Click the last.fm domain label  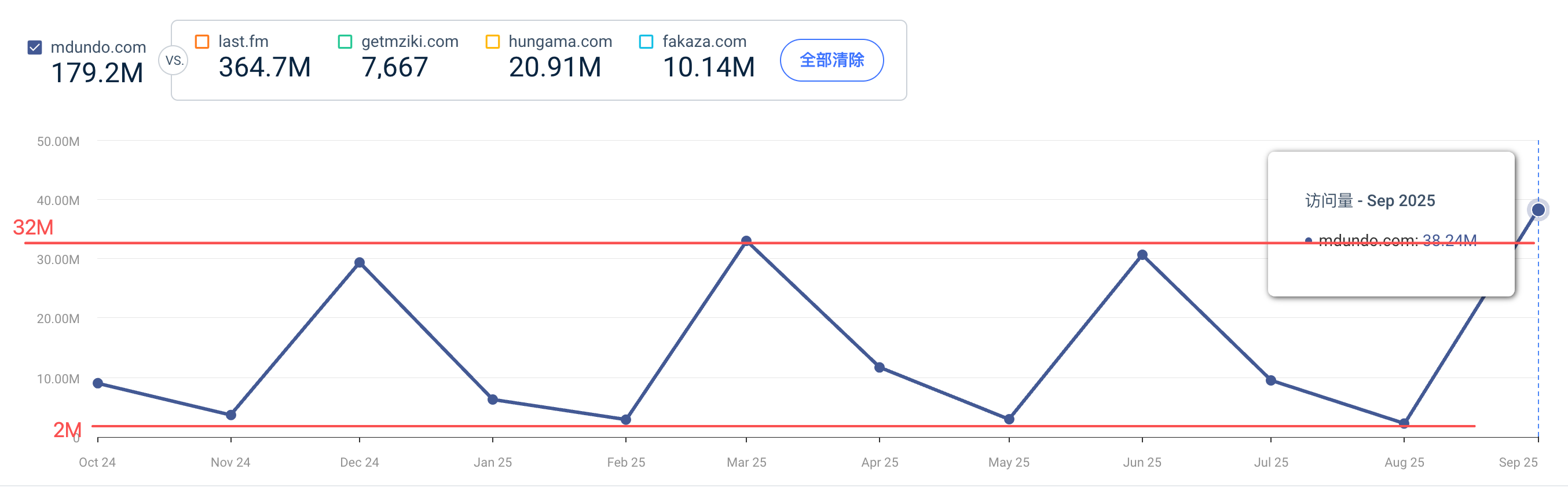[x=243, y=41]
